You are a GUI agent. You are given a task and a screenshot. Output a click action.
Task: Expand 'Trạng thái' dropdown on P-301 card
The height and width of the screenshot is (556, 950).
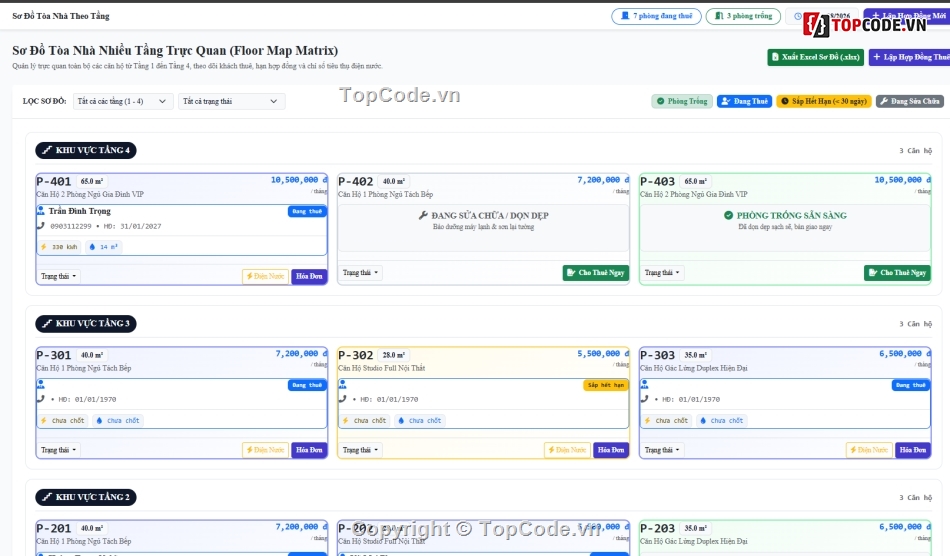click(59, 450)
